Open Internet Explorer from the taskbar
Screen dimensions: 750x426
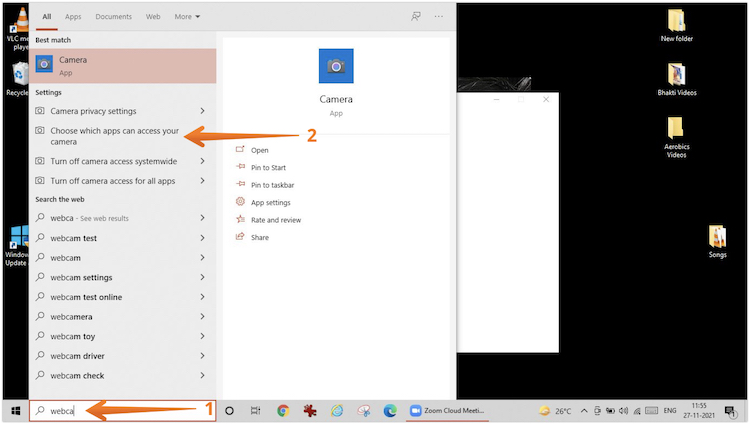point(337,411)
